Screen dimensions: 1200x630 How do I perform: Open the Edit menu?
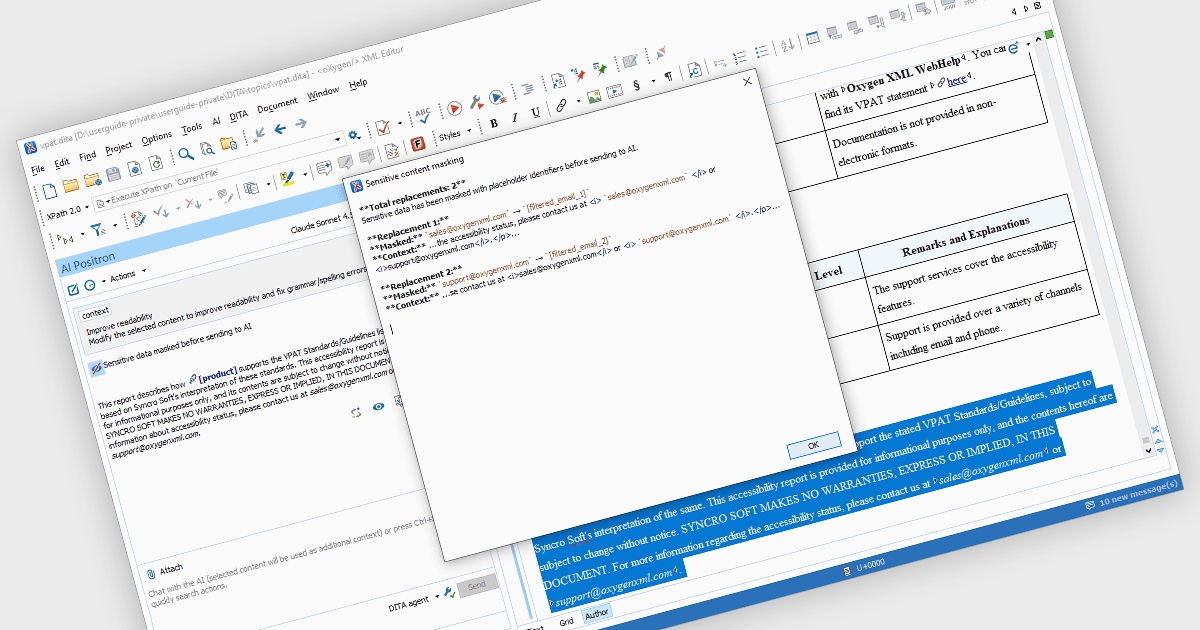click(x=62, y=162)
